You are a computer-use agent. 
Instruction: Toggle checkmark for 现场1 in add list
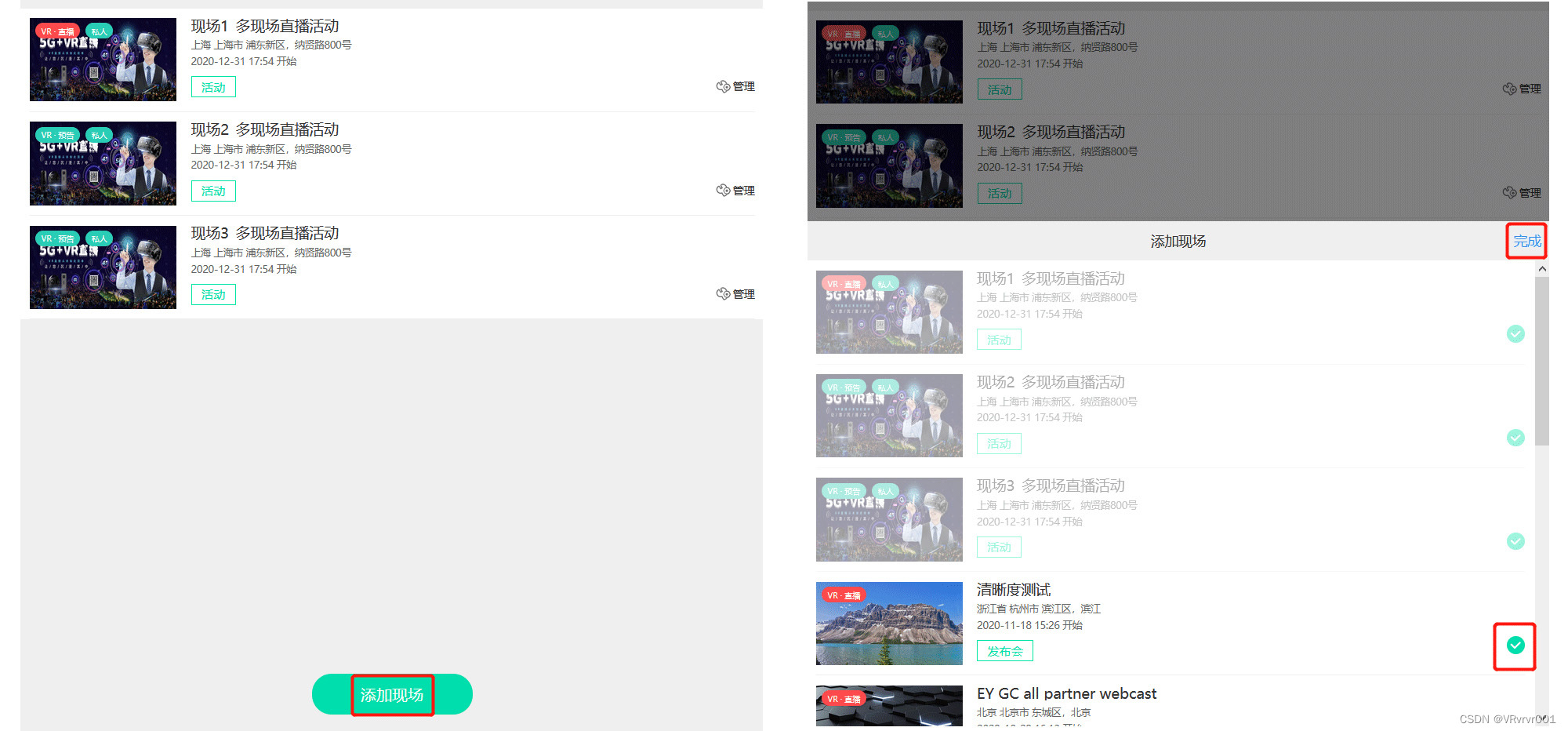1515,334
